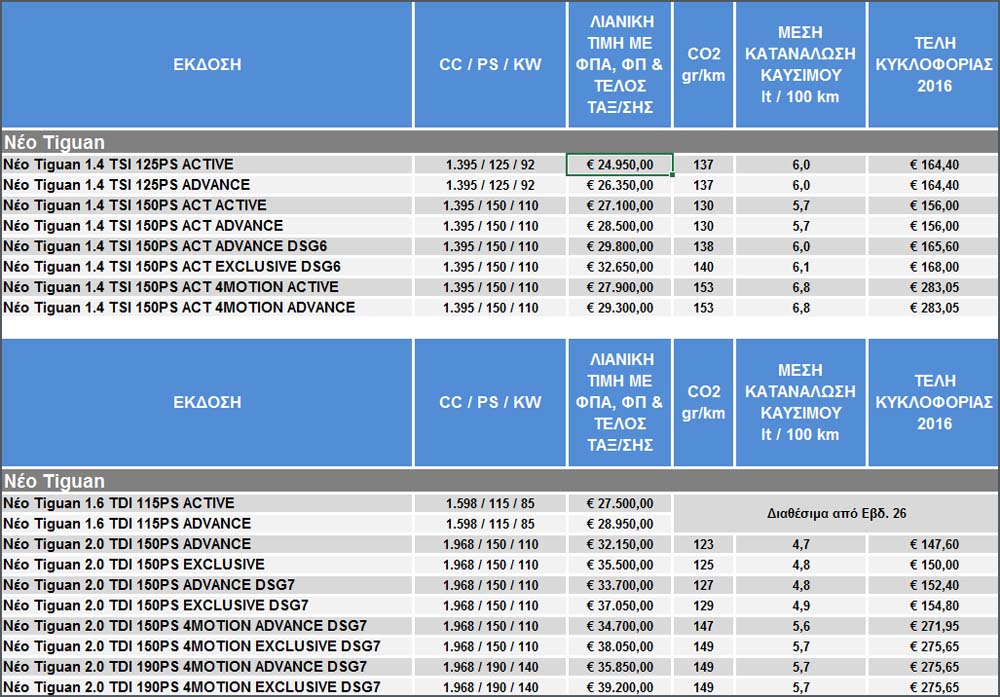
Task: Select the bottom ΜΕΣΗ ΚΑΤΑΝΑΛΩΣΗ ΚΑΥΣΙΜΟΥ header
Action: pyautogui.click(x=800, y=402)
